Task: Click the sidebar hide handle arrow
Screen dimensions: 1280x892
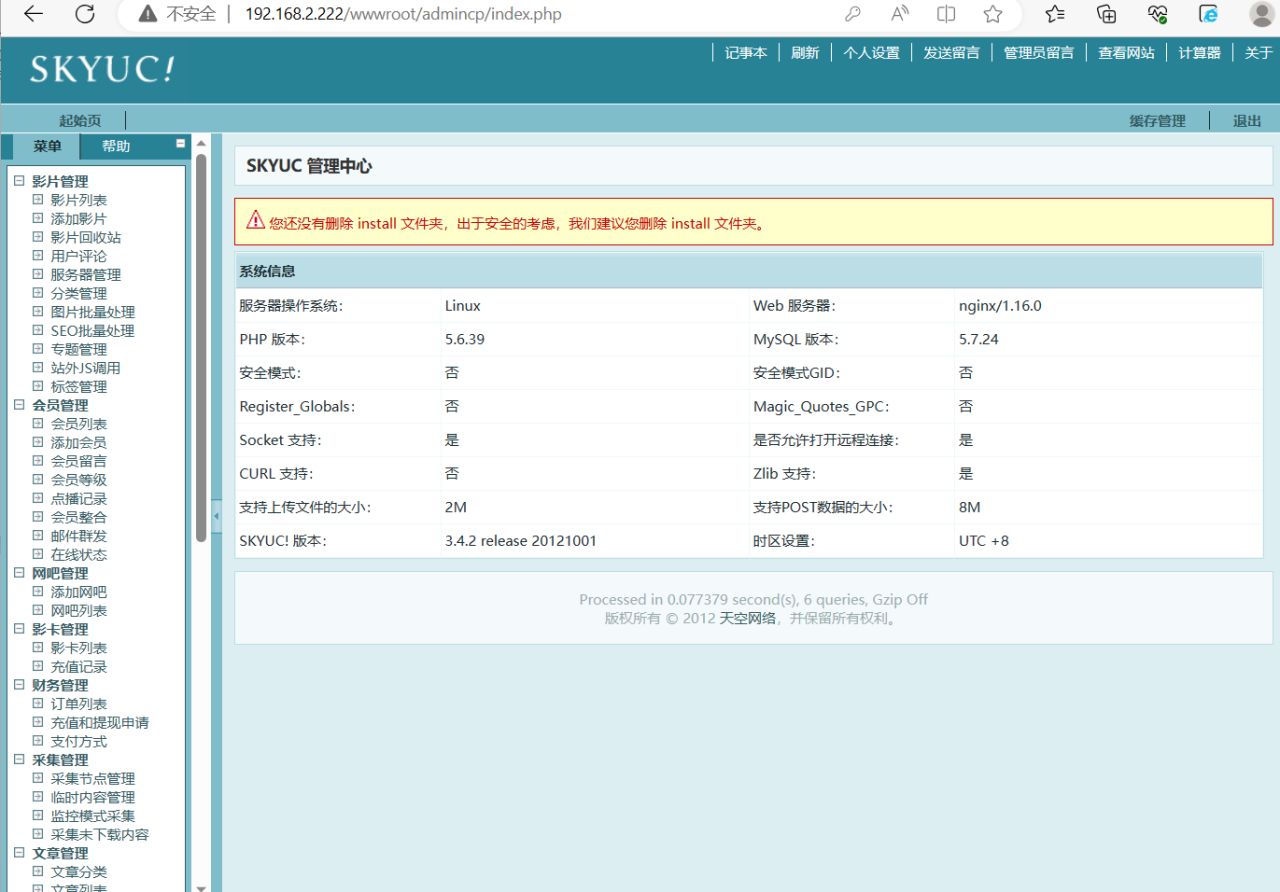Action: 217,516
